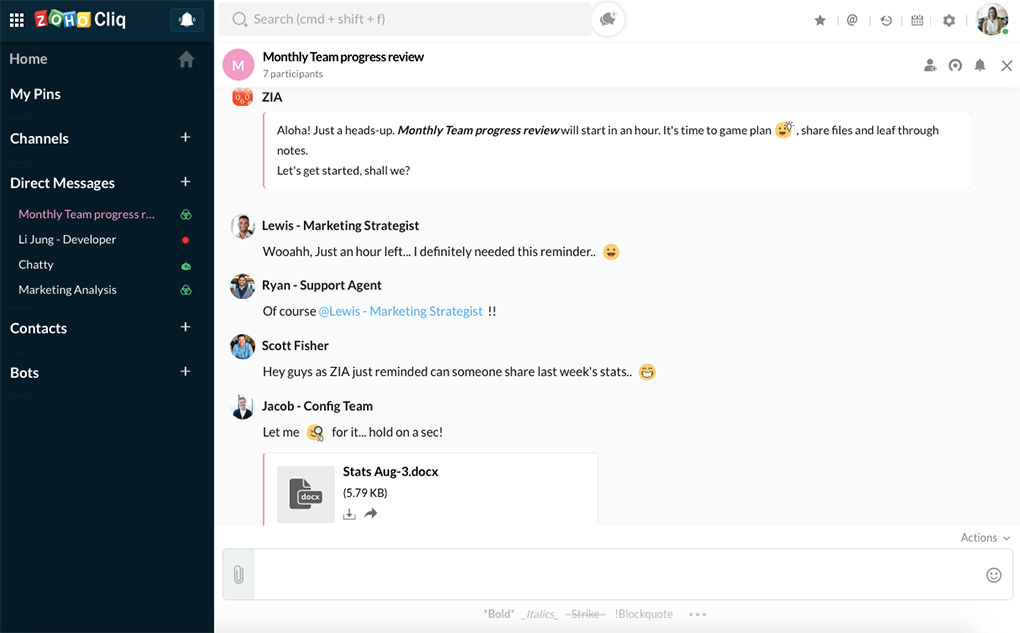
Task: Add a participant to this chat
Action: [x=930, y=66]
